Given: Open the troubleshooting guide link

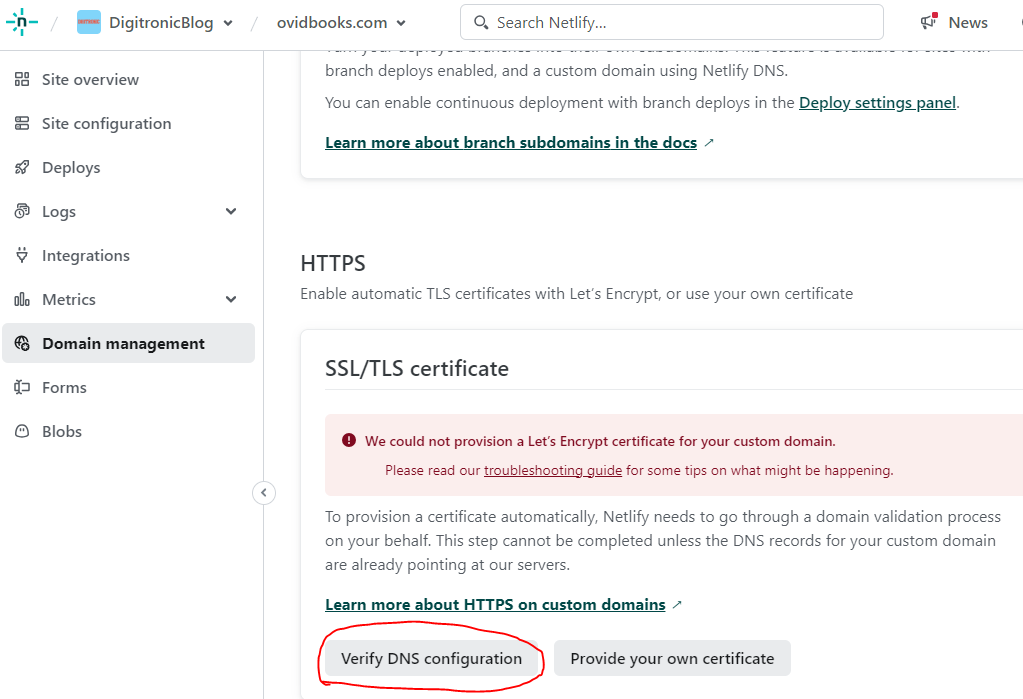Looking at the screenshot, I should 553,471.
